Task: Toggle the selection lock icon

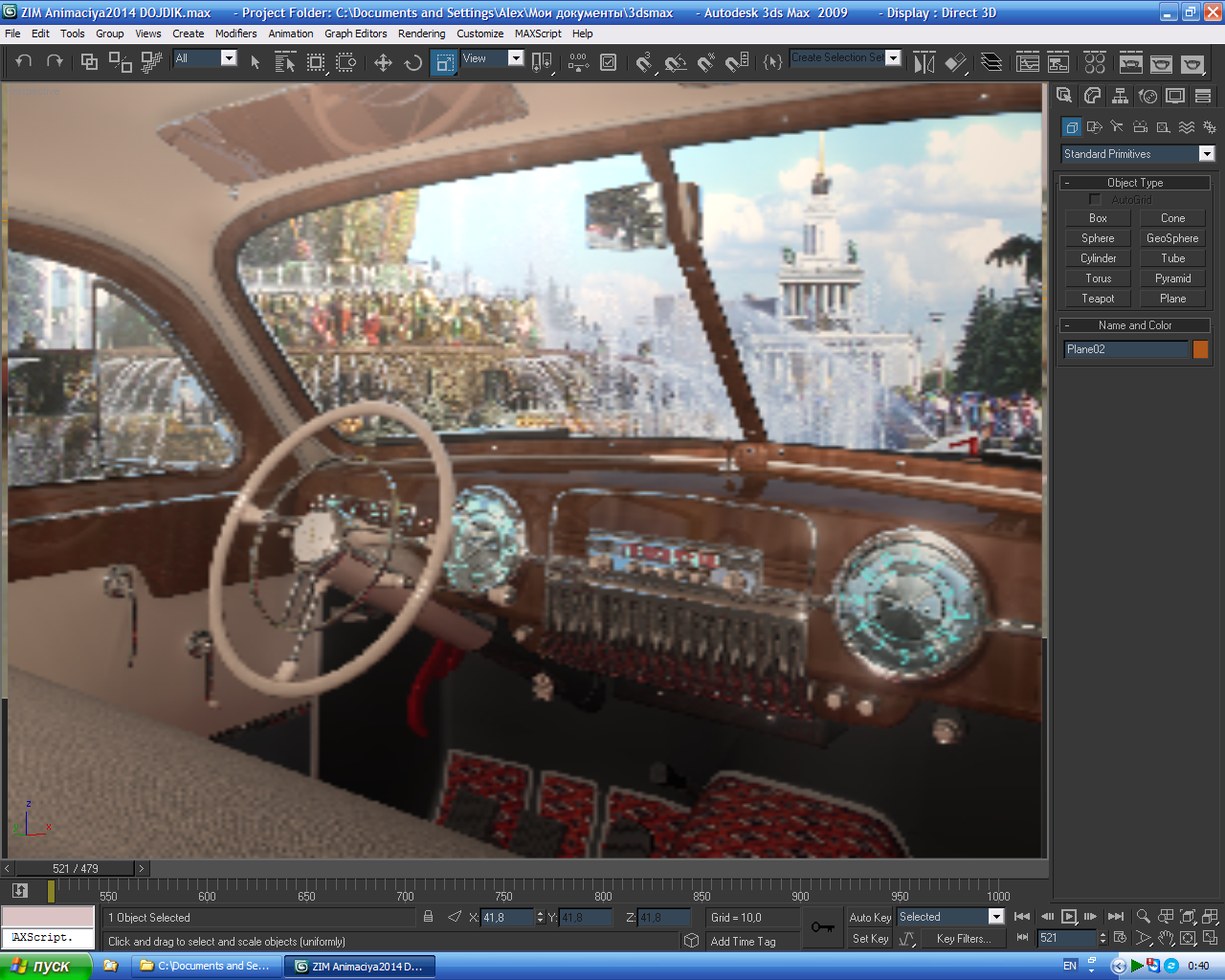Action: click(x=428, y=917)
